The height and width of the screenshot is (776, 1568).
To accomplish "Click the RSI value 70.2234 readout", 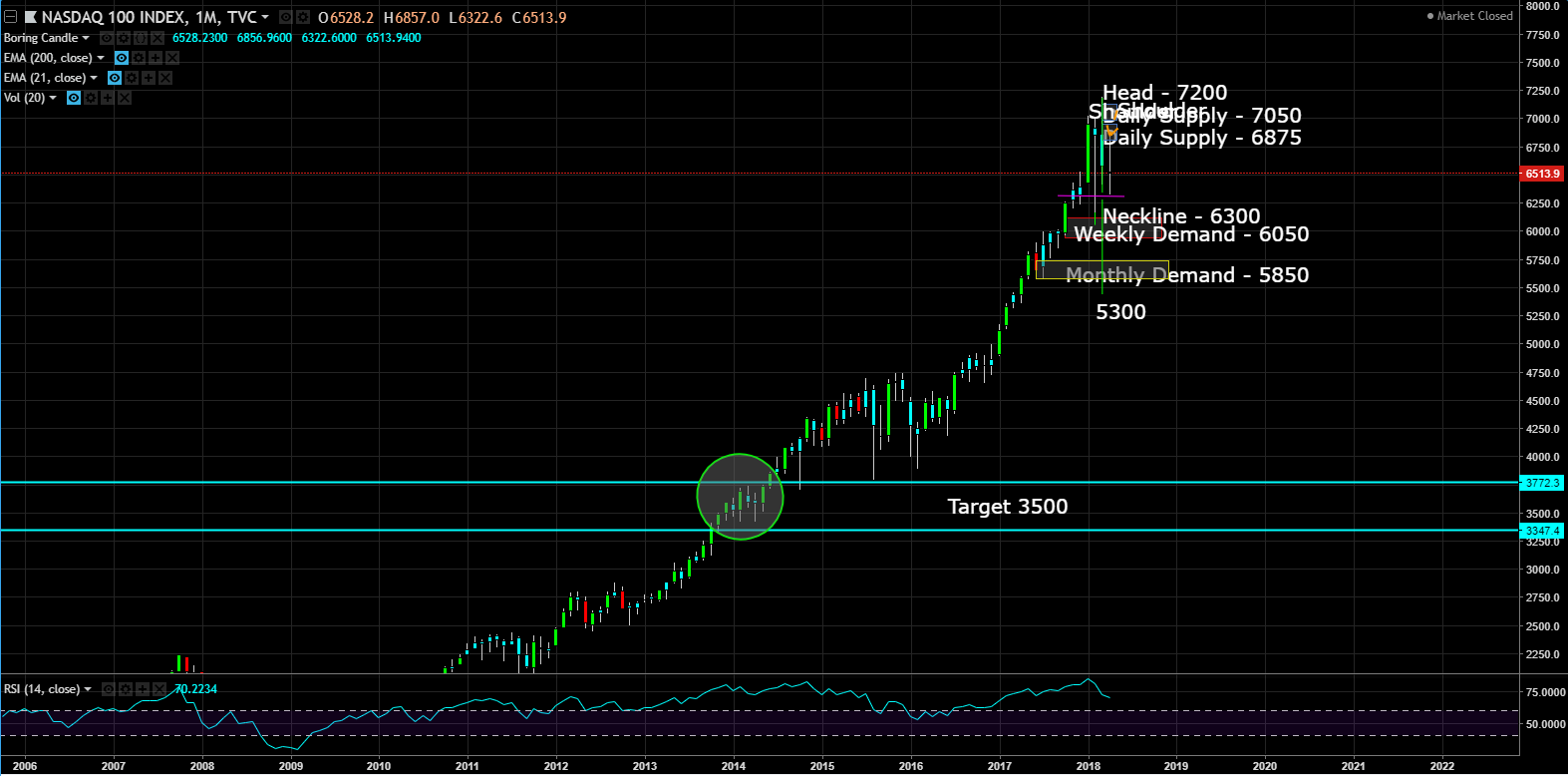I will 195,689.
